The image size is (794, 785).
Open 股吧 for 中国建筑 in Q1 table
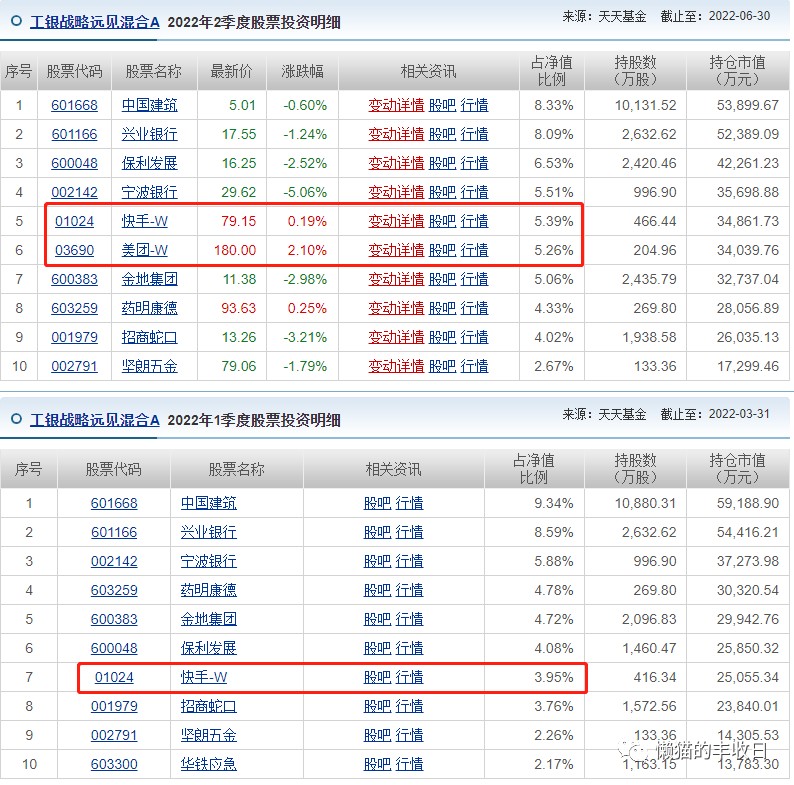[377, 503]
